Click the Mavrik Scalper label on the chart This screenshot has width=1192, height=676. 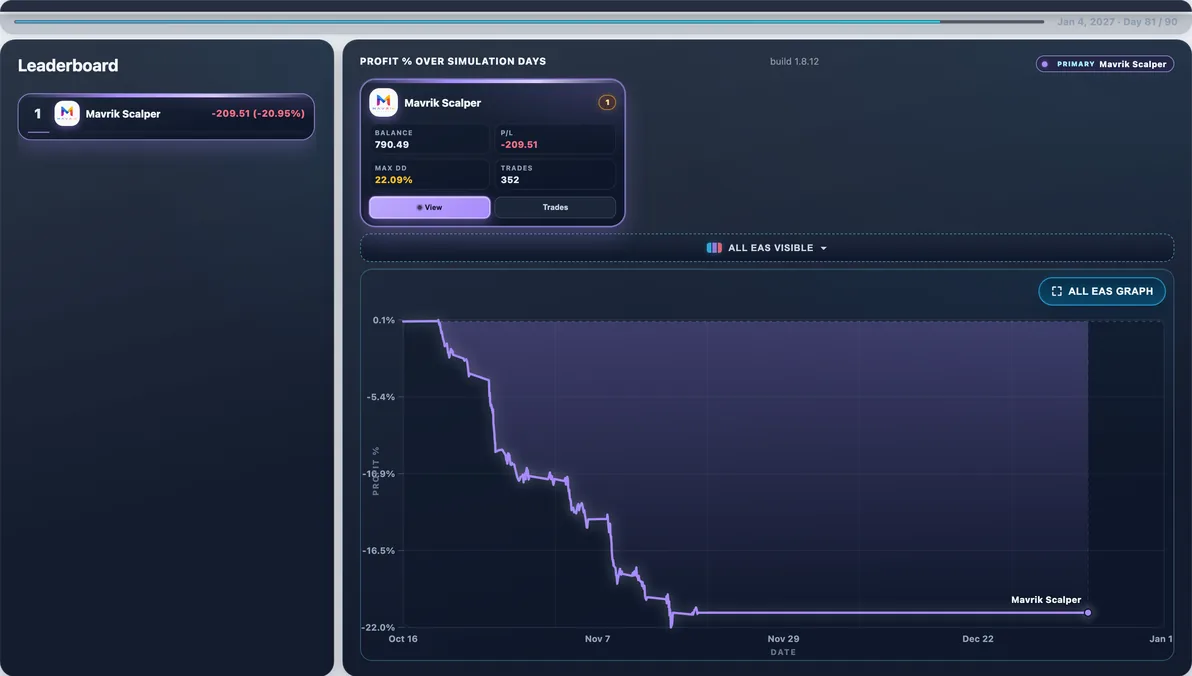click(1045, 600)
